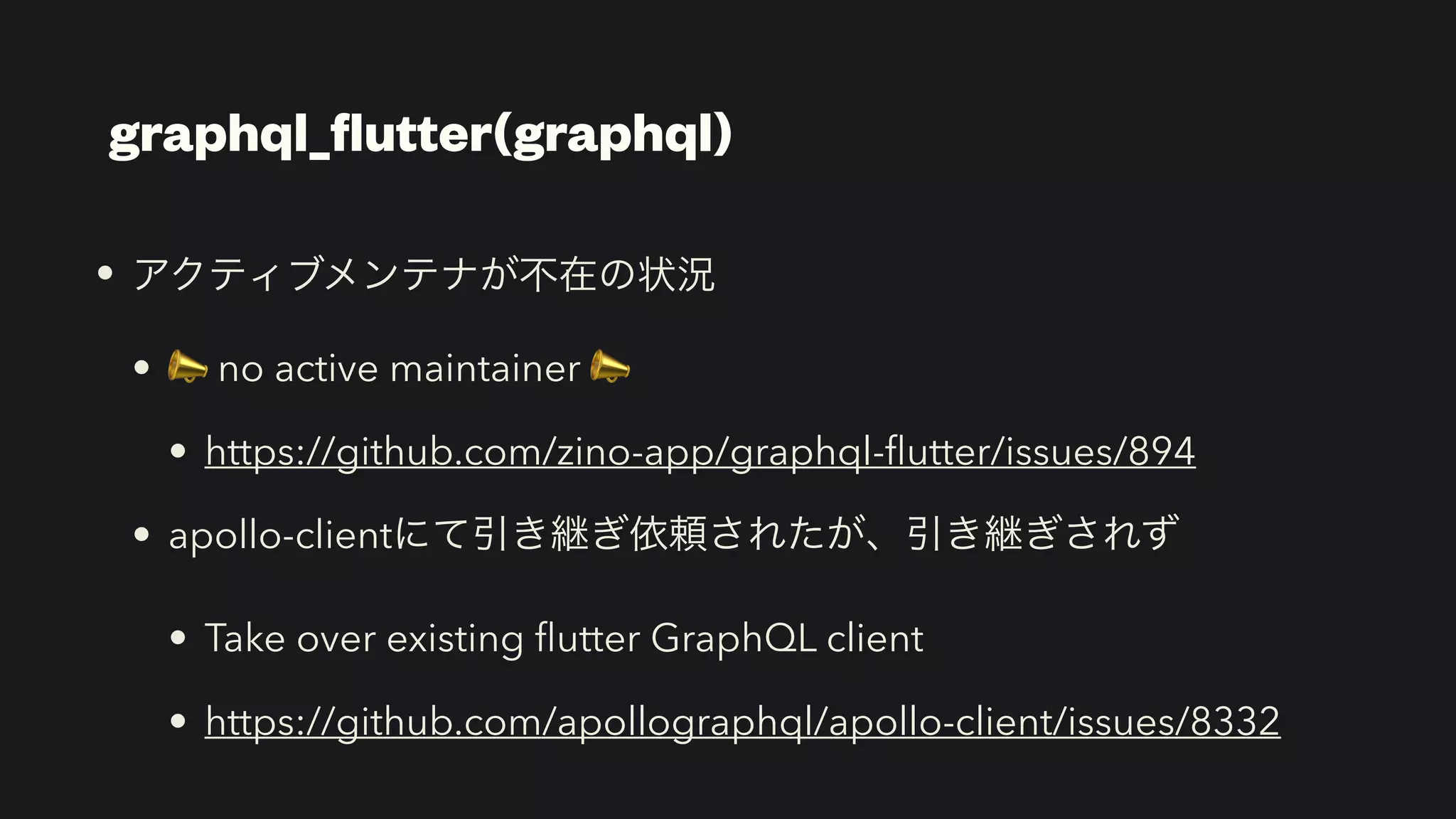The height and width of the screenshot is (819, 1456).
Task: Click the "Take over existing flutter GraphQL client" text
Action: click(564, 638)
